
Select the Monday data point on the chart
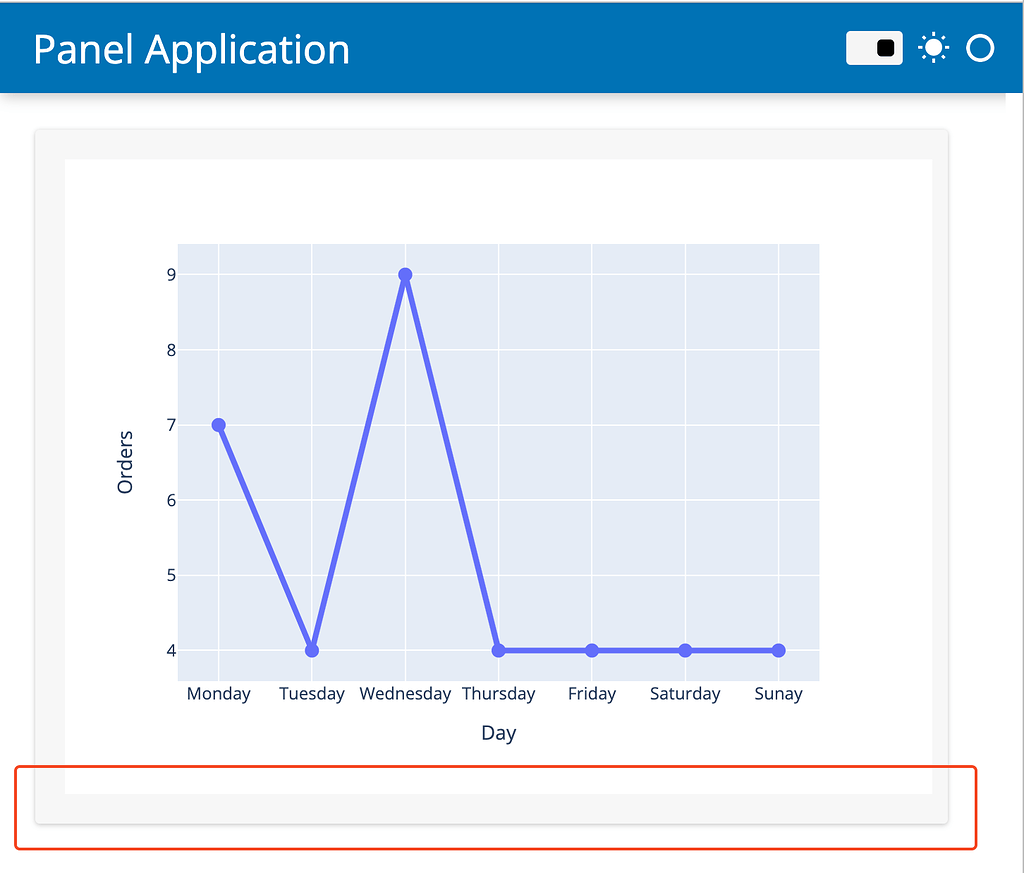[218, 425]
